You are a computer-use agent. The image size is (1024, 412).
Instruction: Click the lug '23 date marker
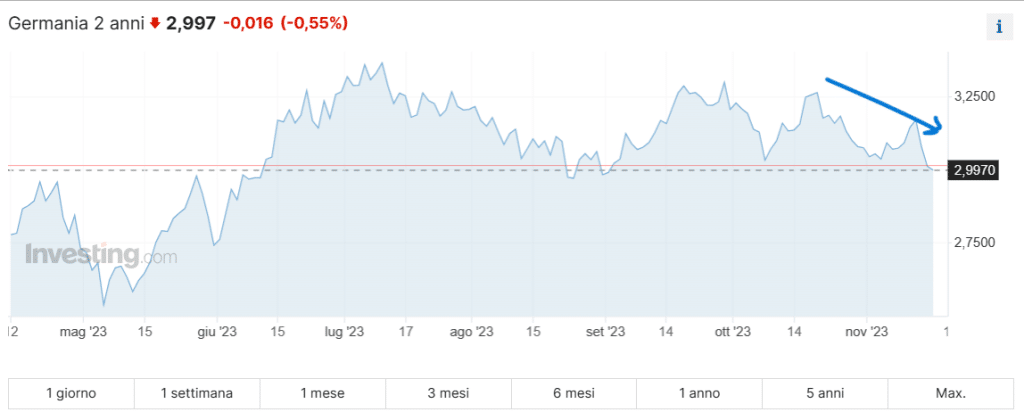(x=343, y=331)
